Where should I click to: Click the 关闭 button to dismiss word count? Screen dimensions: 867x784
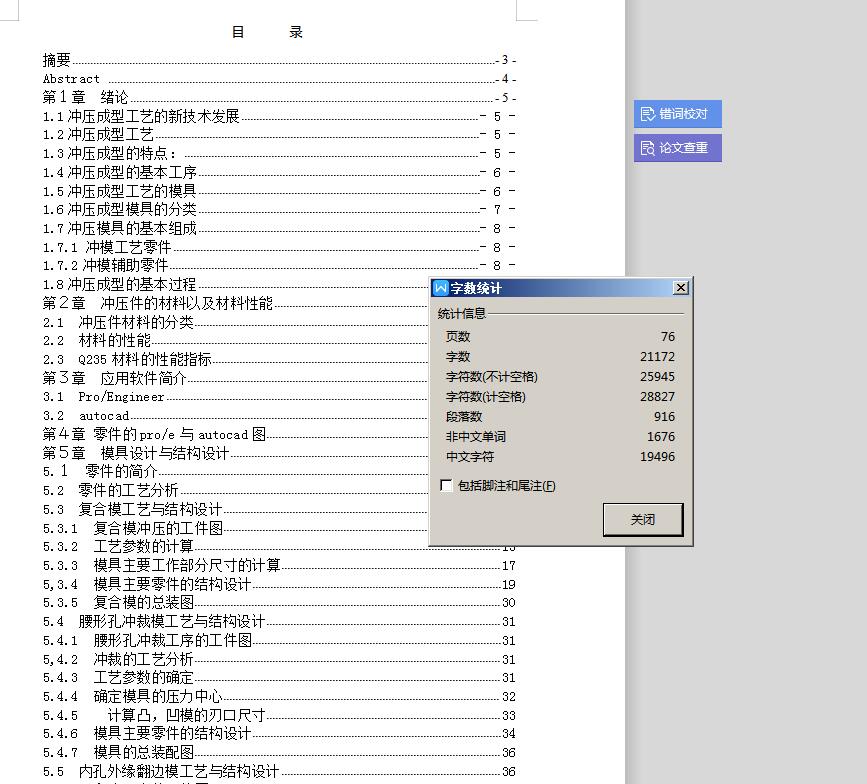pyautogui.click(x=642, y=519)
